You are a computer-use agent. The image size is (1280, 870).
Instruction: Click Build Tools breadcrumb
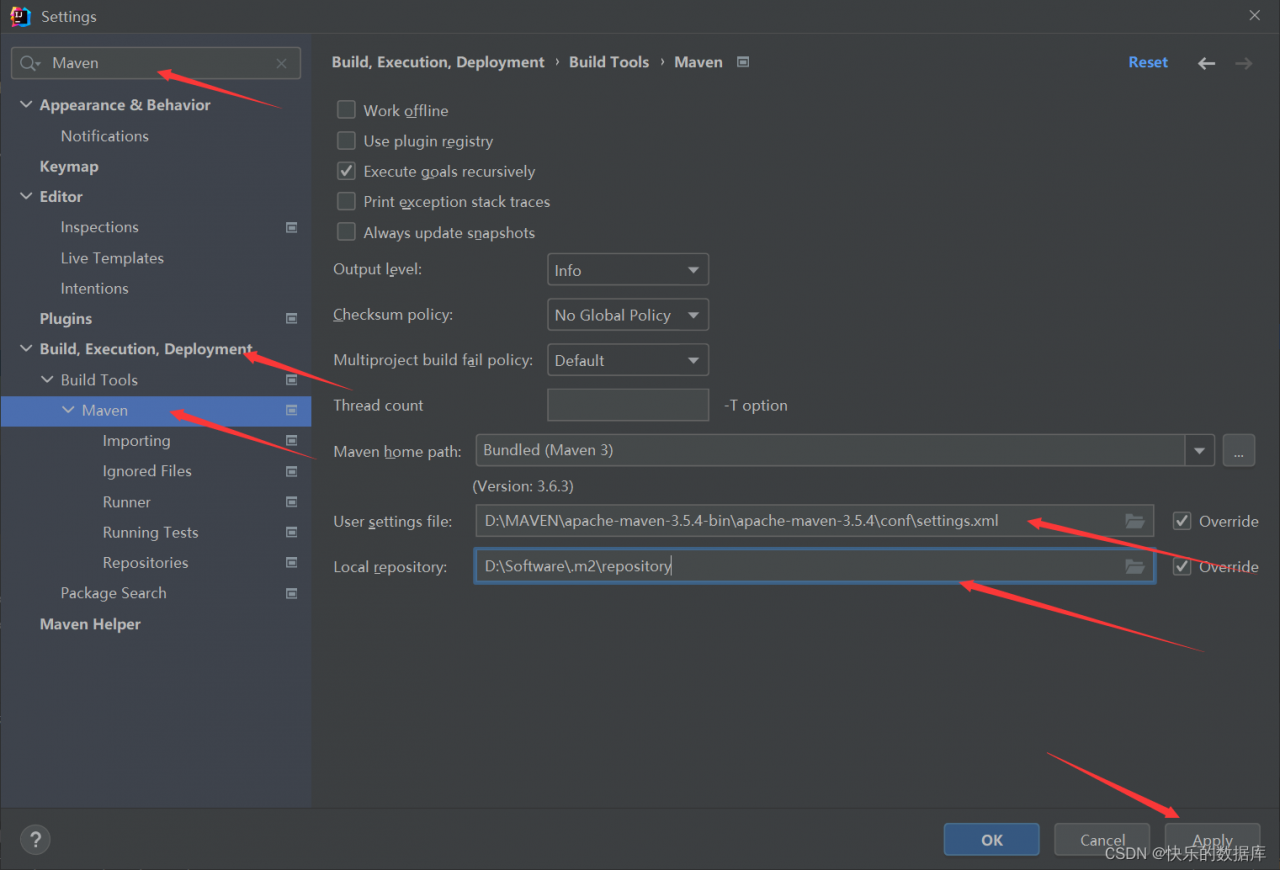click(609, 62)
